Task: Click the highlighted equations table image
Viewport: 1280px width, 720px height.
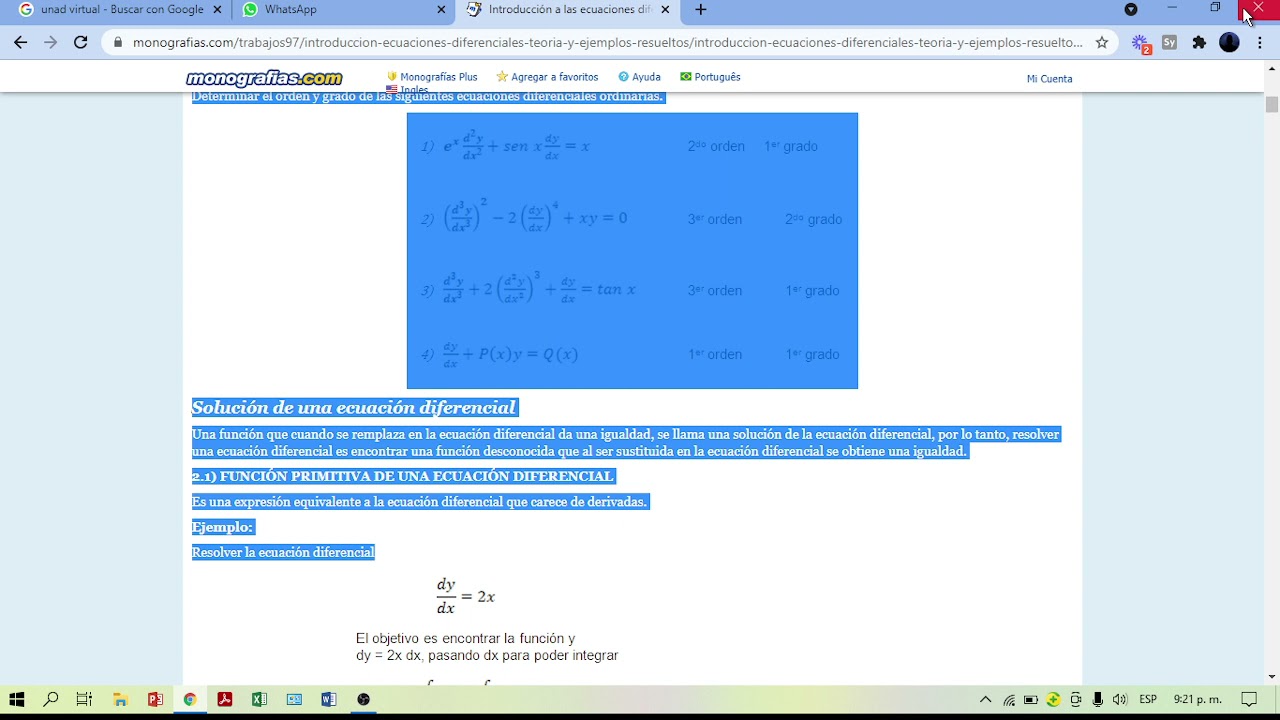Action: coord(632,250)
